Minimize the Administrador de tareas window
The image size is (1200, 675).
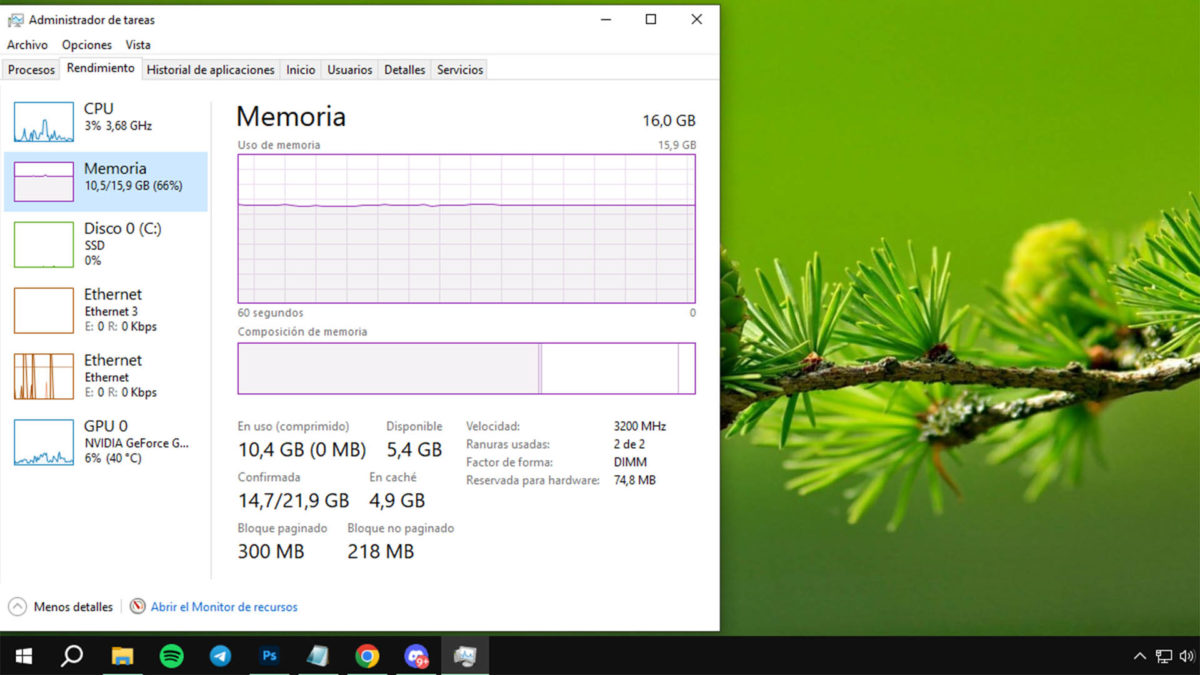(x=605, y=19)
